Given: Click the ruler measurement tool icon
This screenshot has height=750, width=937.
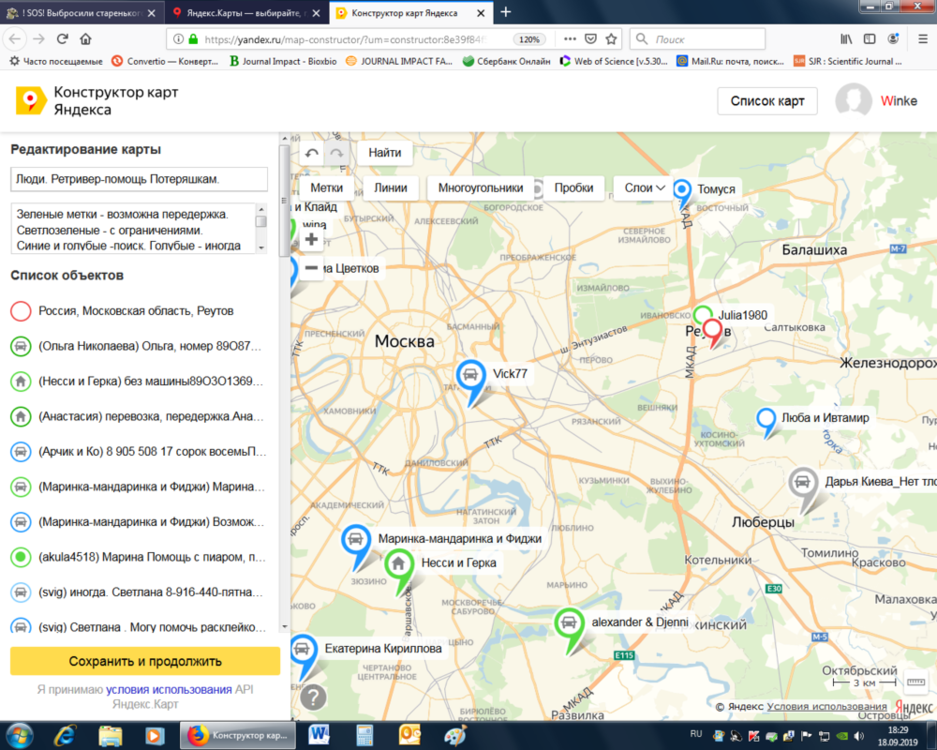Looking at the screenshot, I should tap(915, 682).
